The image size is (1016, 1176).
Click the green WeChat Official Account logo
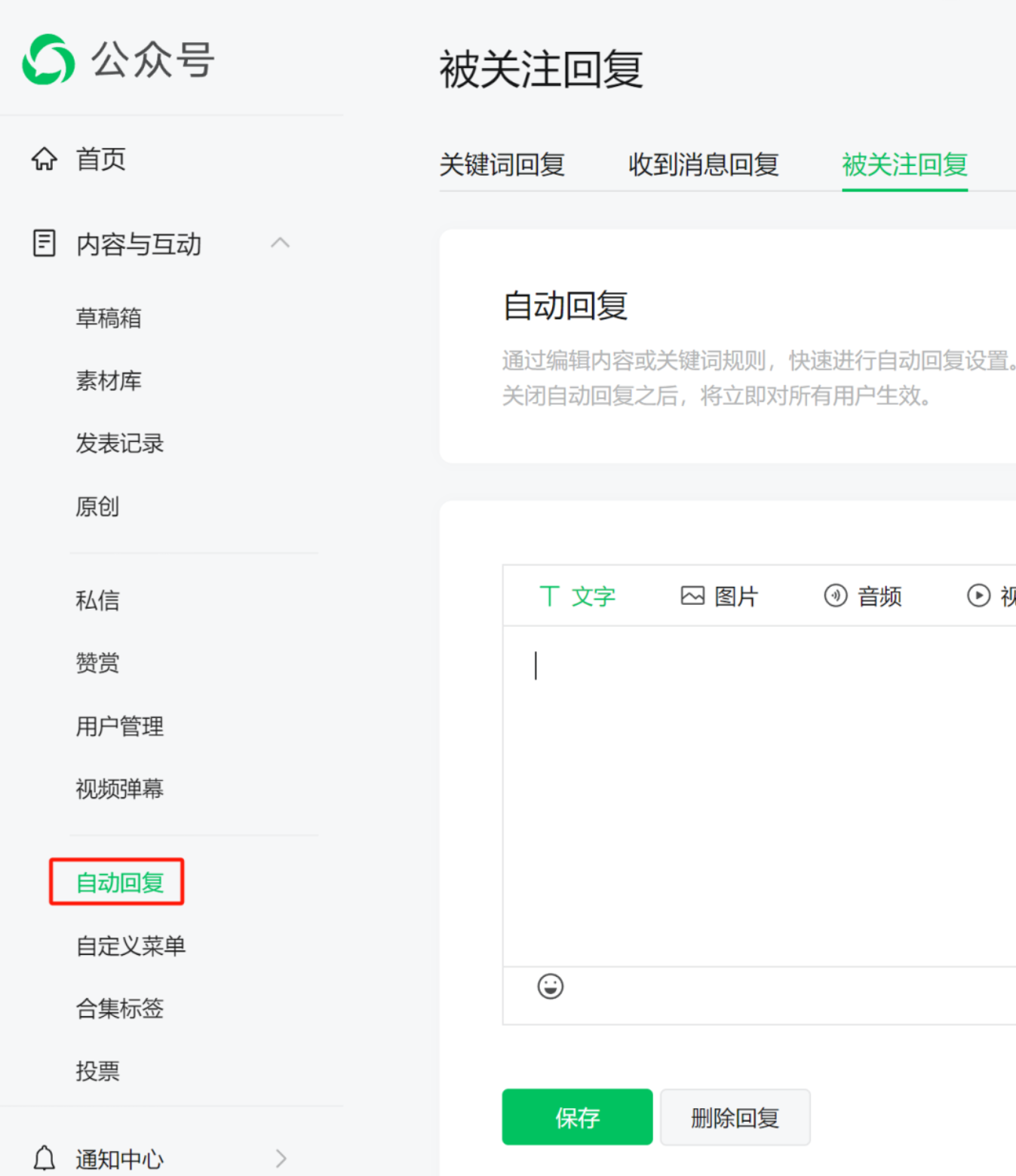coord(48,60)
